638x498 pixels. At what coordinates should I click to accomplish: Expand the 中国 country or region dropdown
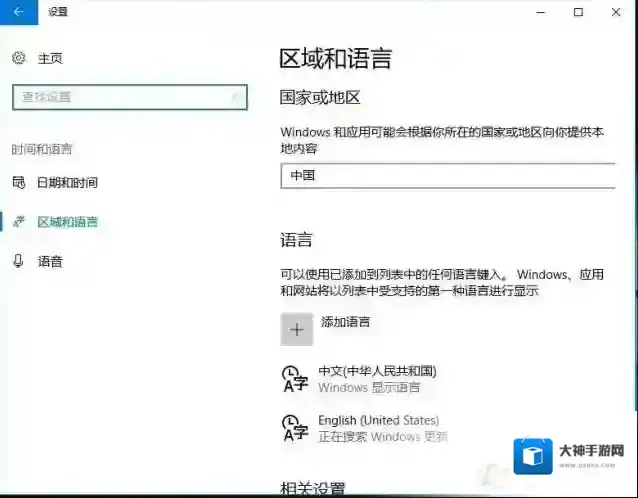point(448,176)
